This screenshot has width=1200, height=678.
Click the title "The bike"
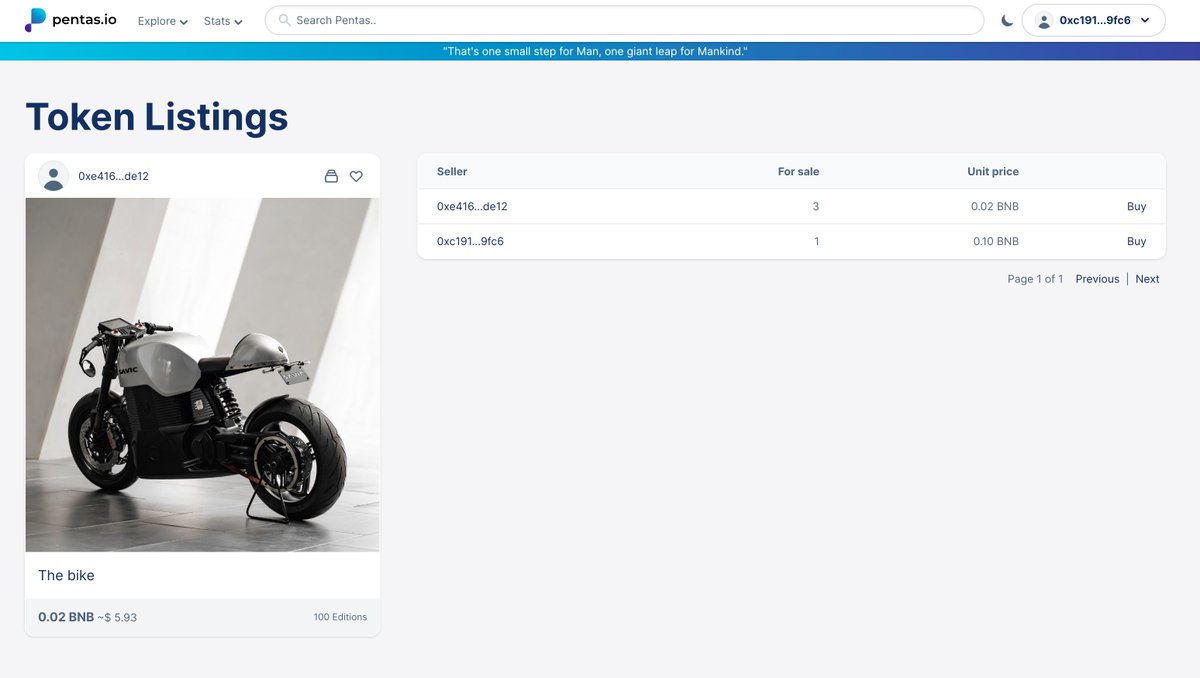(66, 575)
